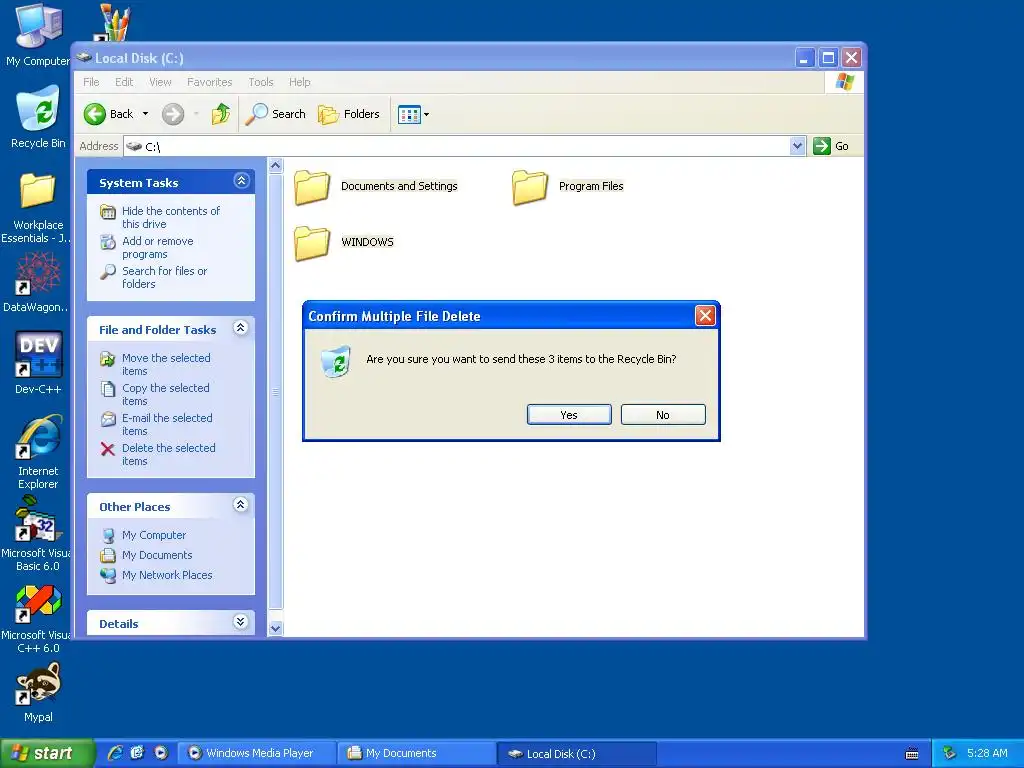Switch to Windows Media Player taskbar button
This screenshot has height=768, width=1024.
[257, 754]
